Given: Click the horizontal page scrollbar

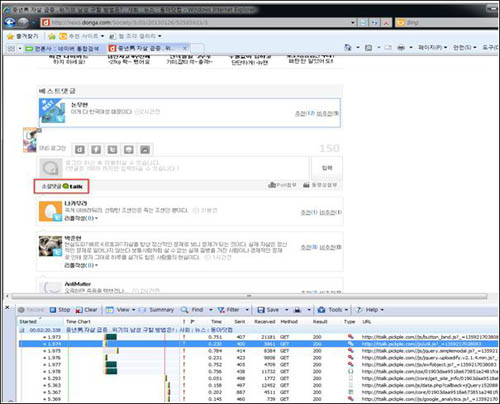Looking at the screenshot, I should click(249, 296).
